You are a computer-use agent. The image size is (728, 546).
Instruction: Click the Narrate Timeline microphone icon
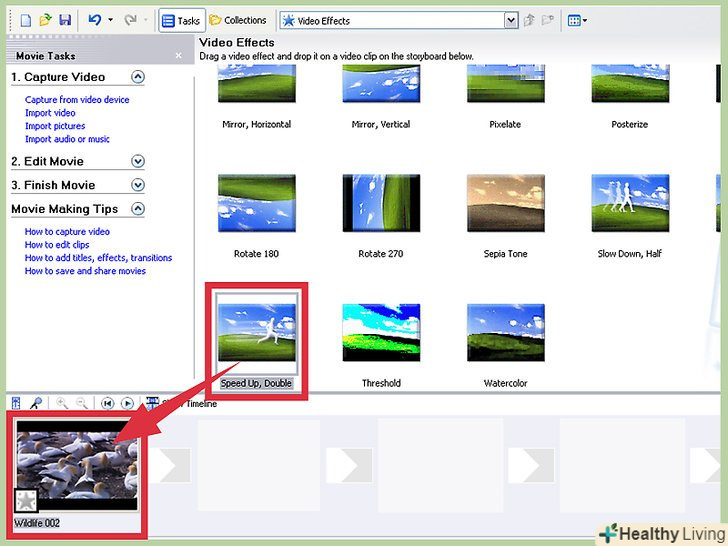36,403
